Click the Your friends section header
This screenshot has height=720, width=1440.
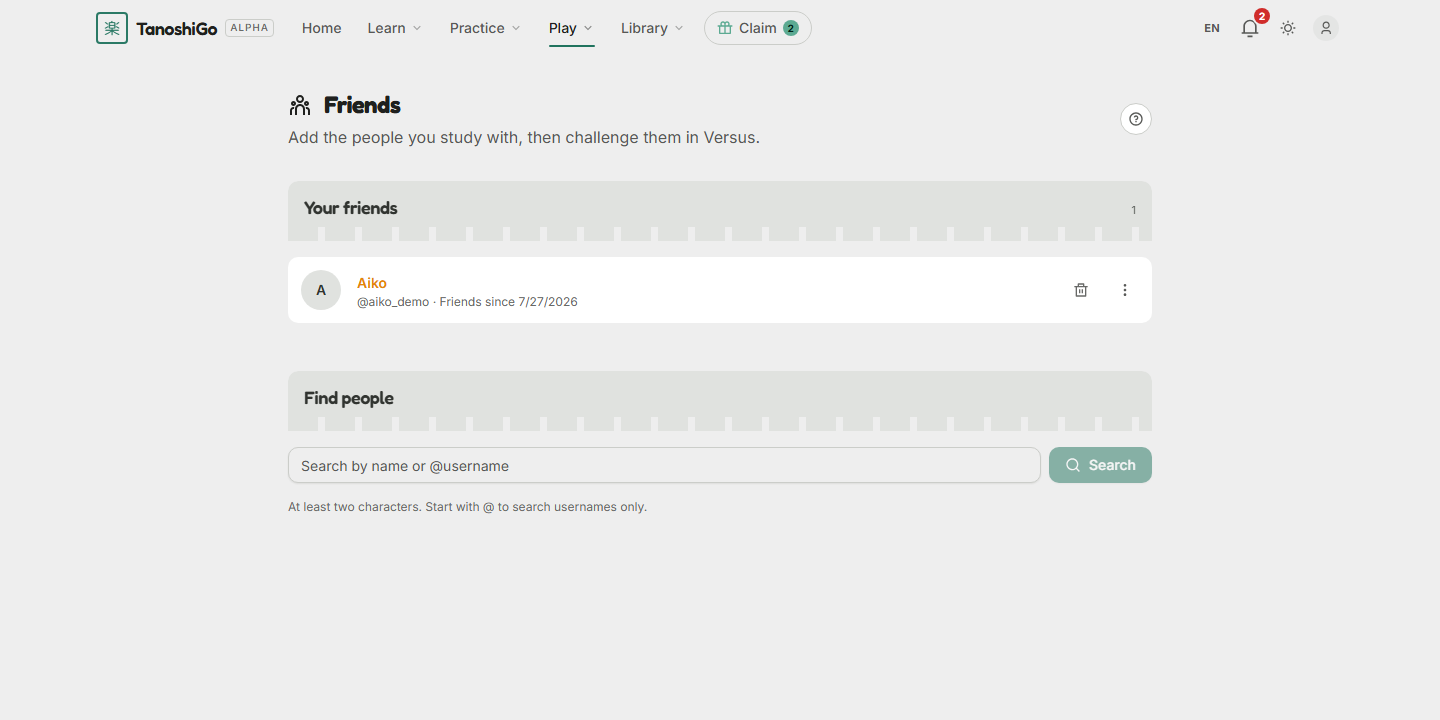point(720,209)
